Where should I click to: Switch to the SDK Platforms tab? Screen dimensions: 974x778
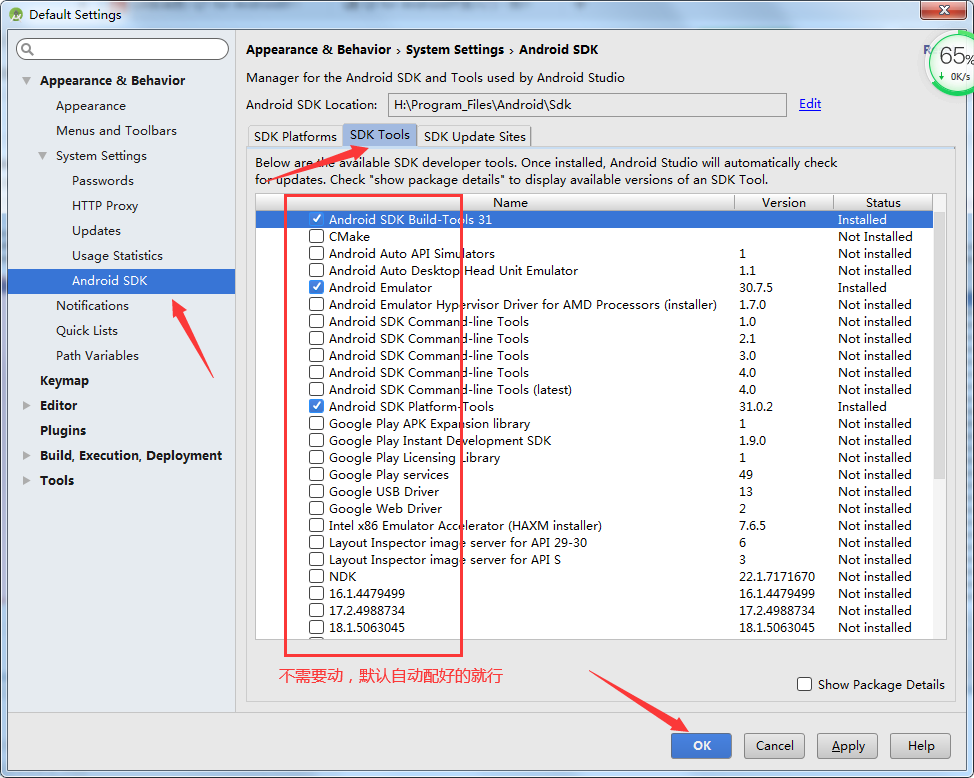coord(295,136)
